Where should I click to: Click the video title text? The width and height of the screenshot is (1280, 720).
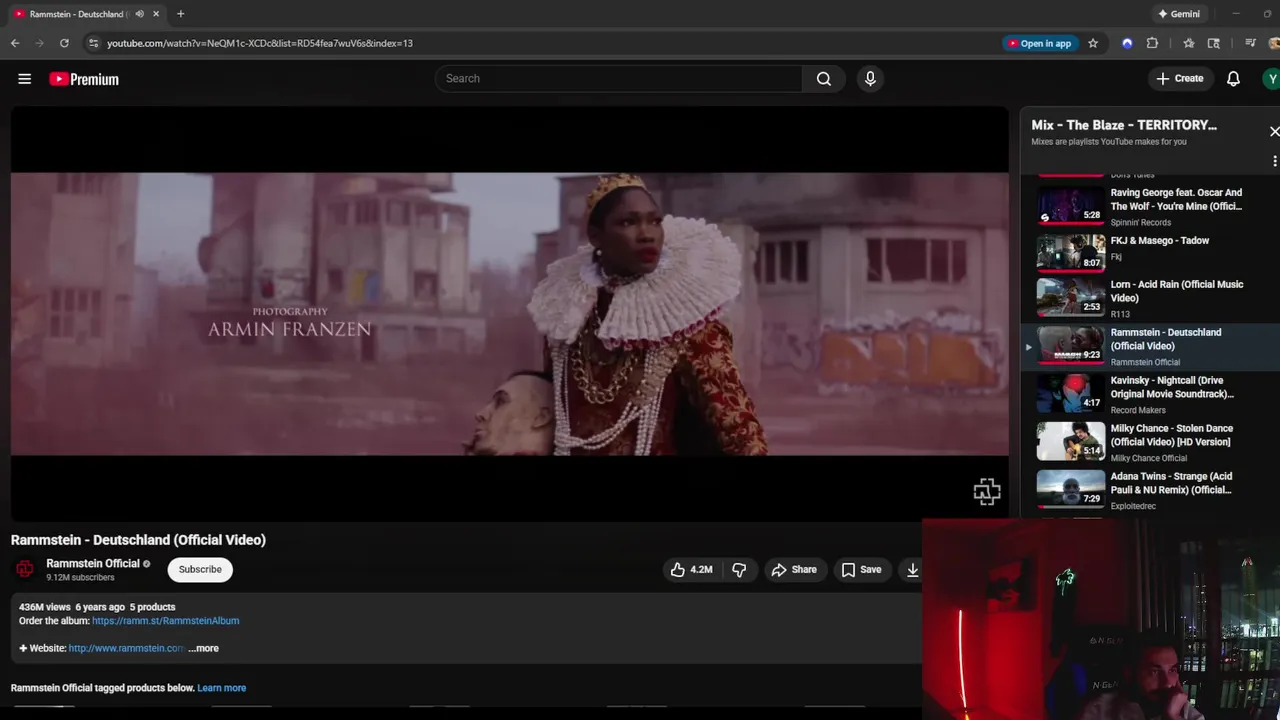[138, 540]
